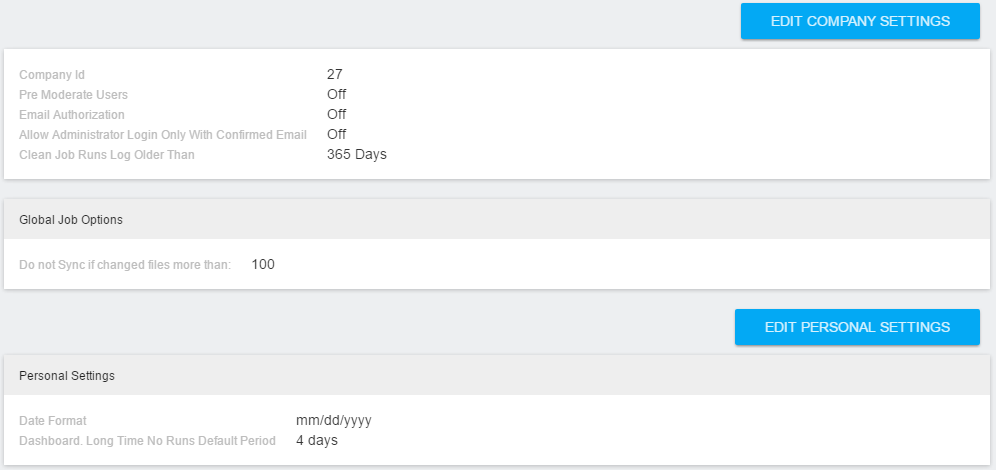Select the 4 days period value

click(317, 440)
